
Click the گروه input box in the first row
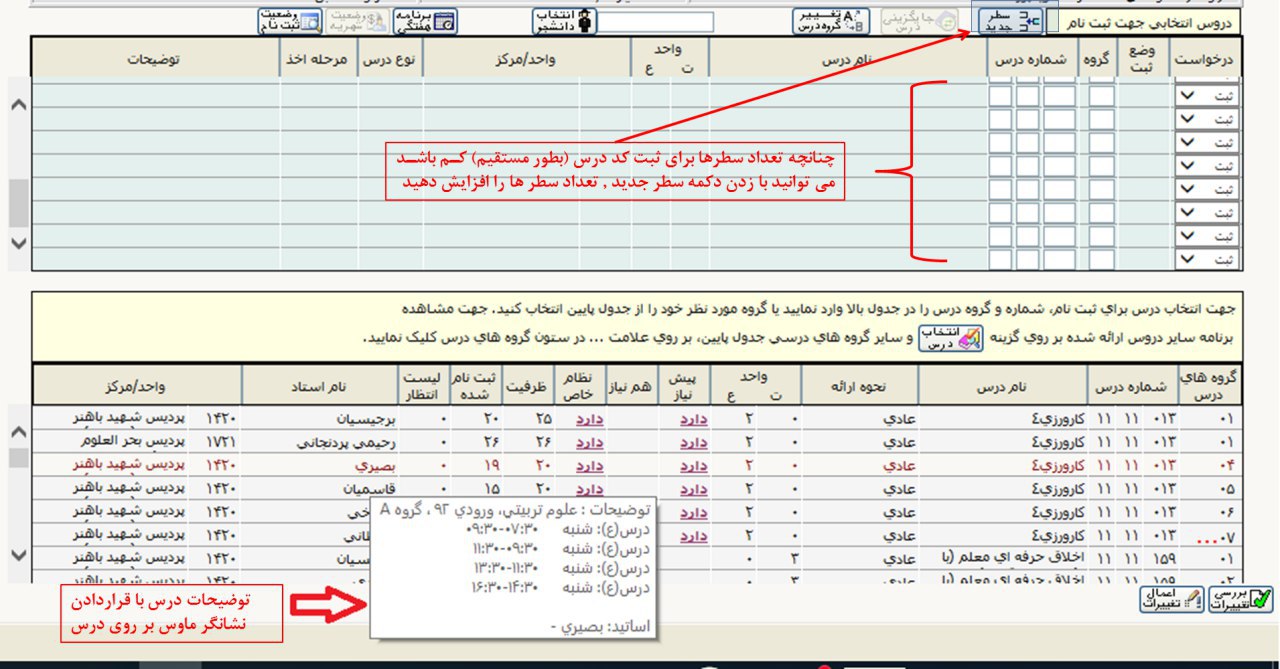tap(1101, 96)
